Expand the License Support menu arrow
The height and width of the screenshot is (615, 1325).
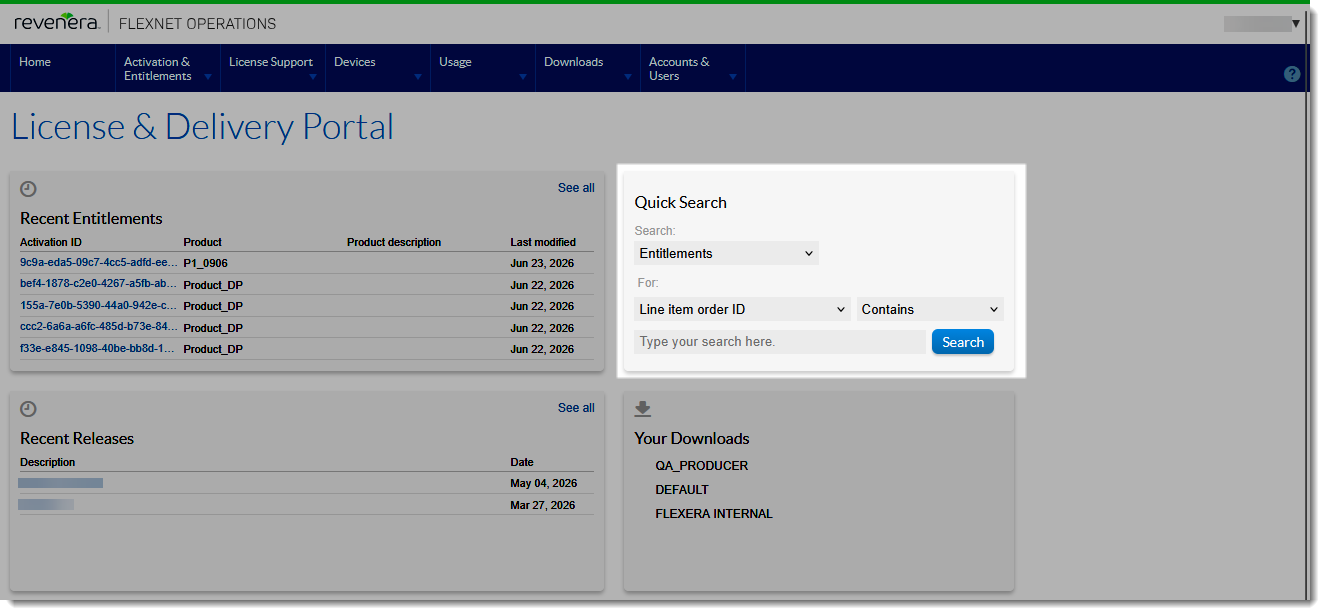(x=313, y=77)
